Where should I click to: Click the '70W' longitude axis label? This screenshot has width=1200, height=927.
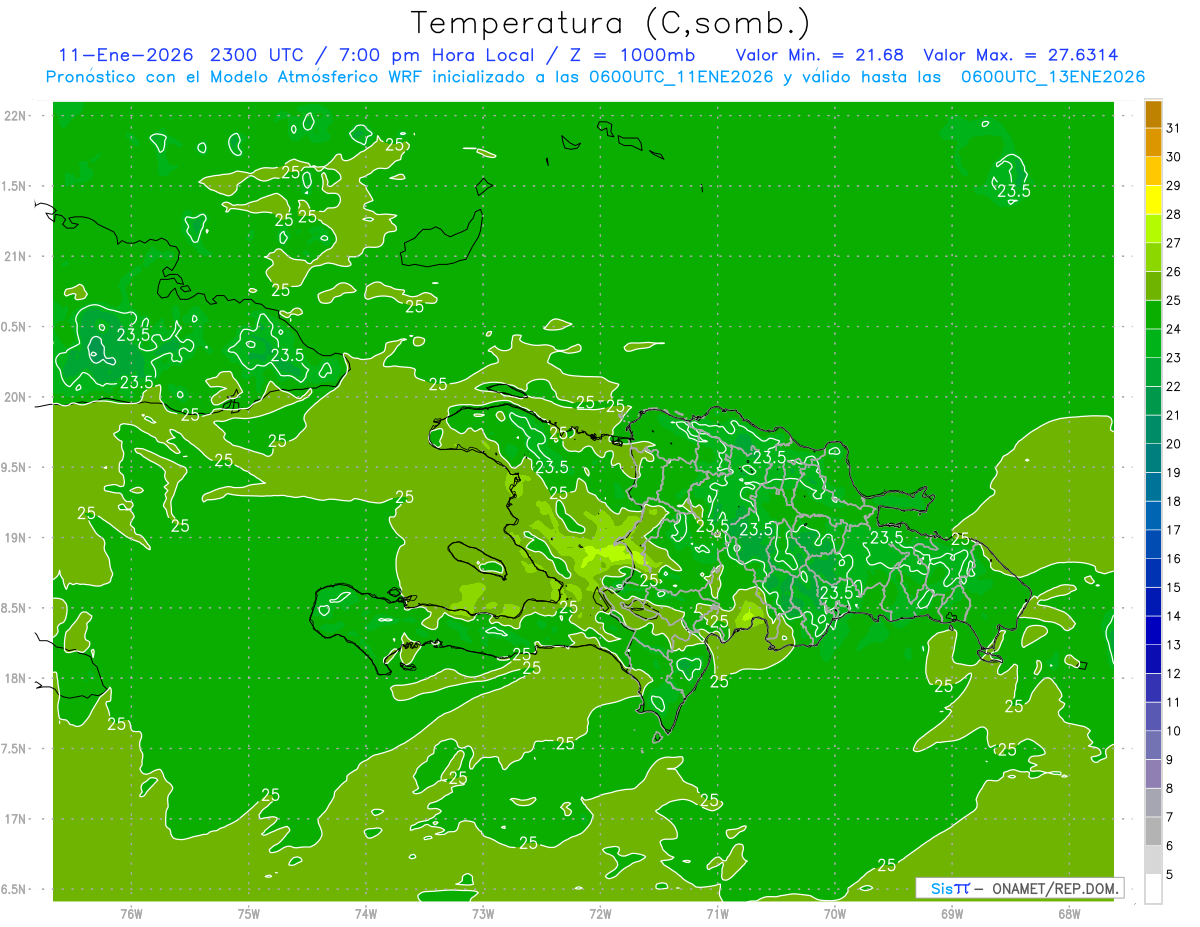point(835,914)
